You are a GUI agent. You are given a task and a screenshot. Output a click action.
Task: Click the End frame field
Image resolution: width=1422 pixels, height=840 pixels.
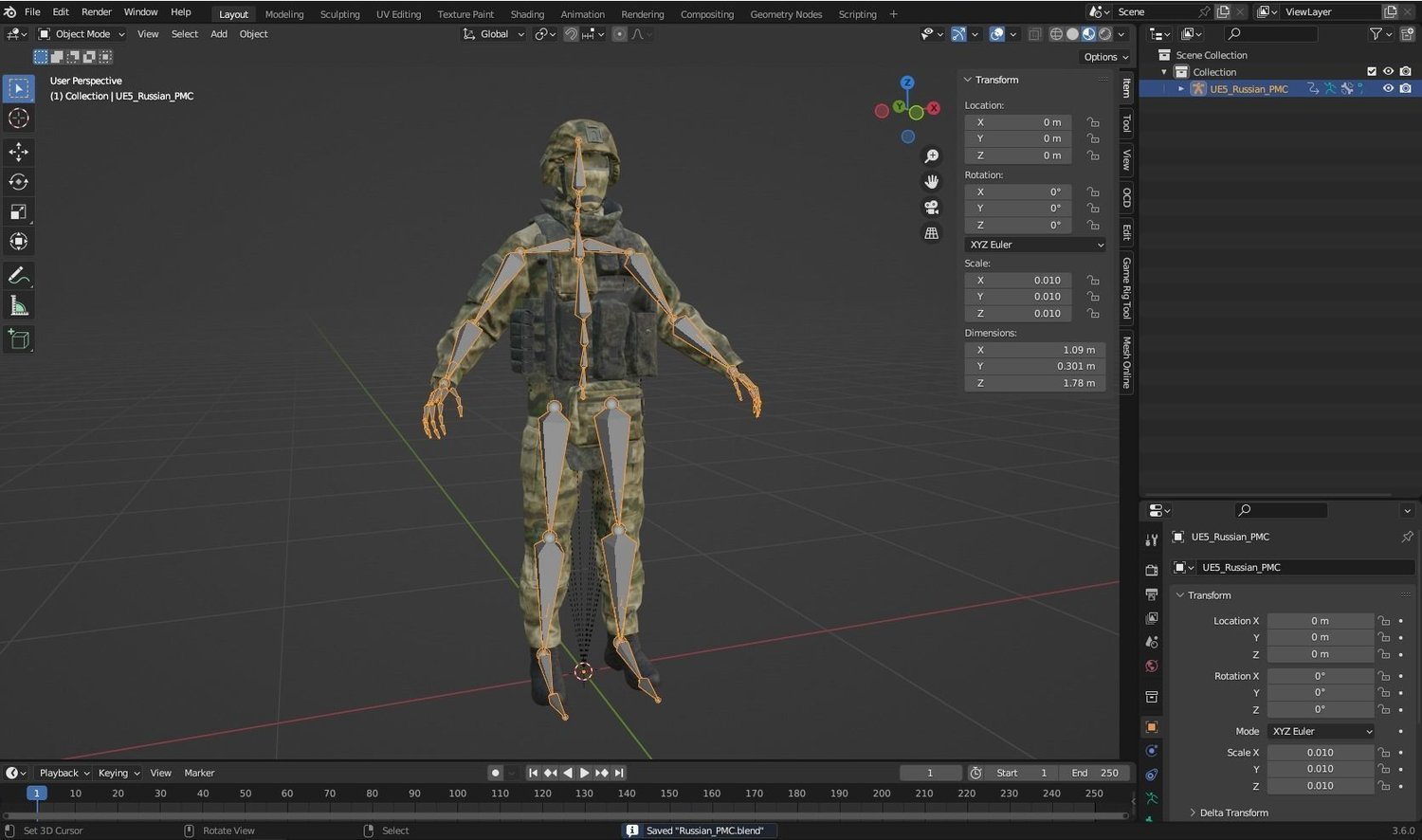click(x=1094, y=773)
